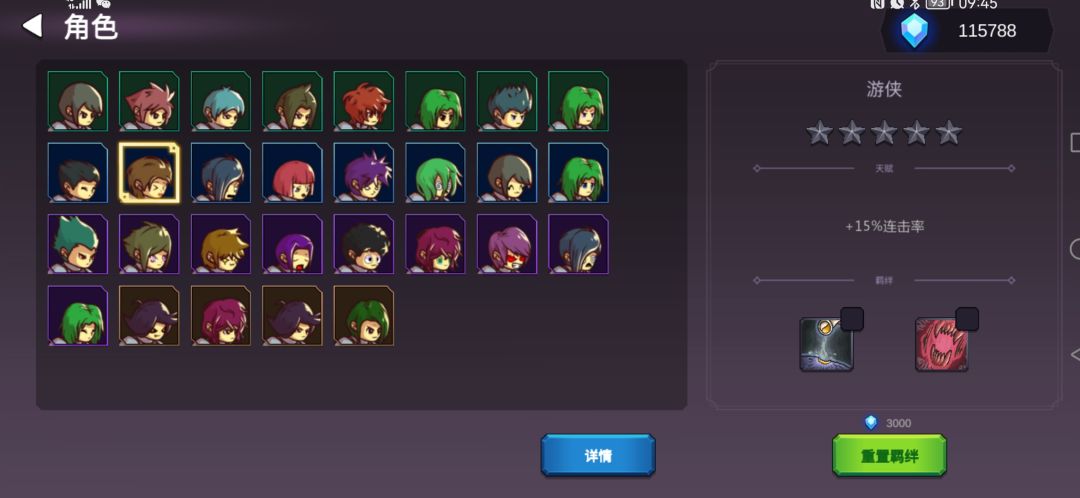
Task: Choose the purple hooded shouting character
Action: tap(292, 245)
